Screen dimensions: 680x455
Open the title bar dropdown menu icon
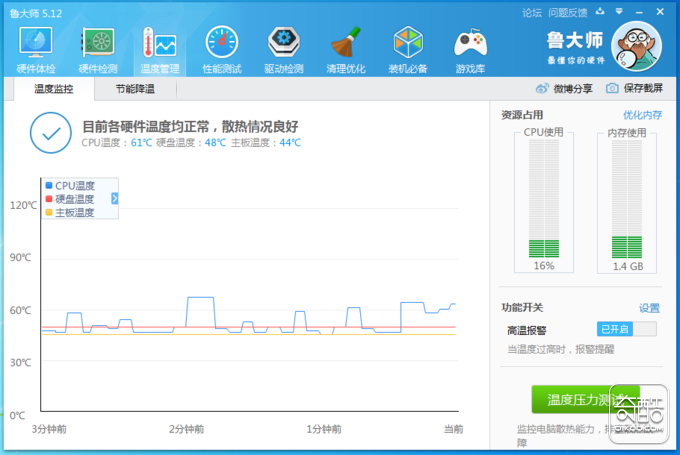tap(619, 12)
